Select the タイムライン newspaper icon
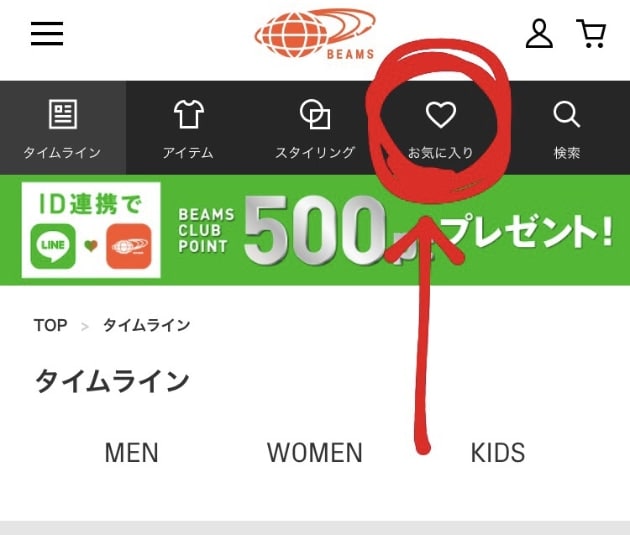 (63, 114)
